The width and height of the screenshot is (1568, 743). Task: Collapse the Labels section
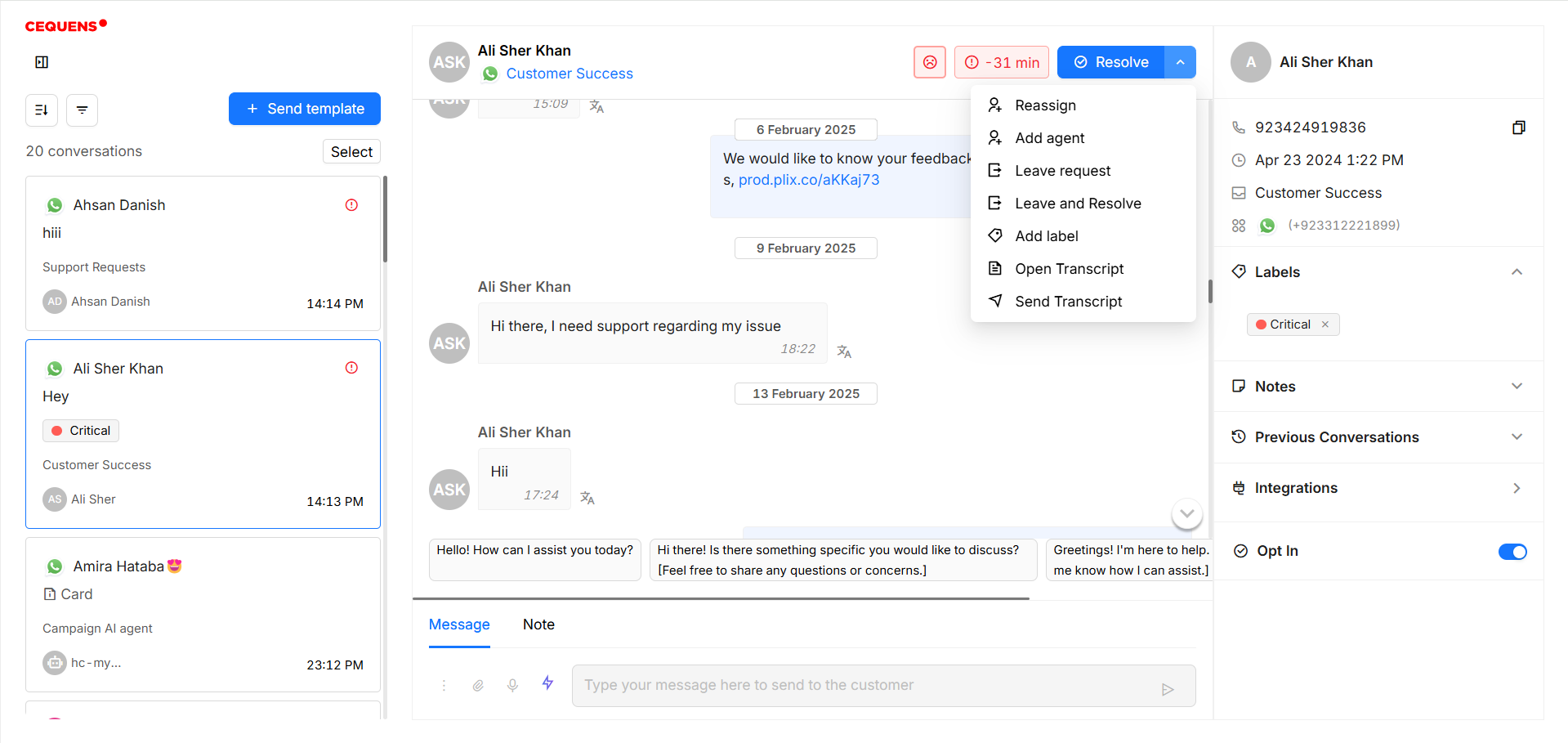pyautogui.click(x=1517, y=272)
